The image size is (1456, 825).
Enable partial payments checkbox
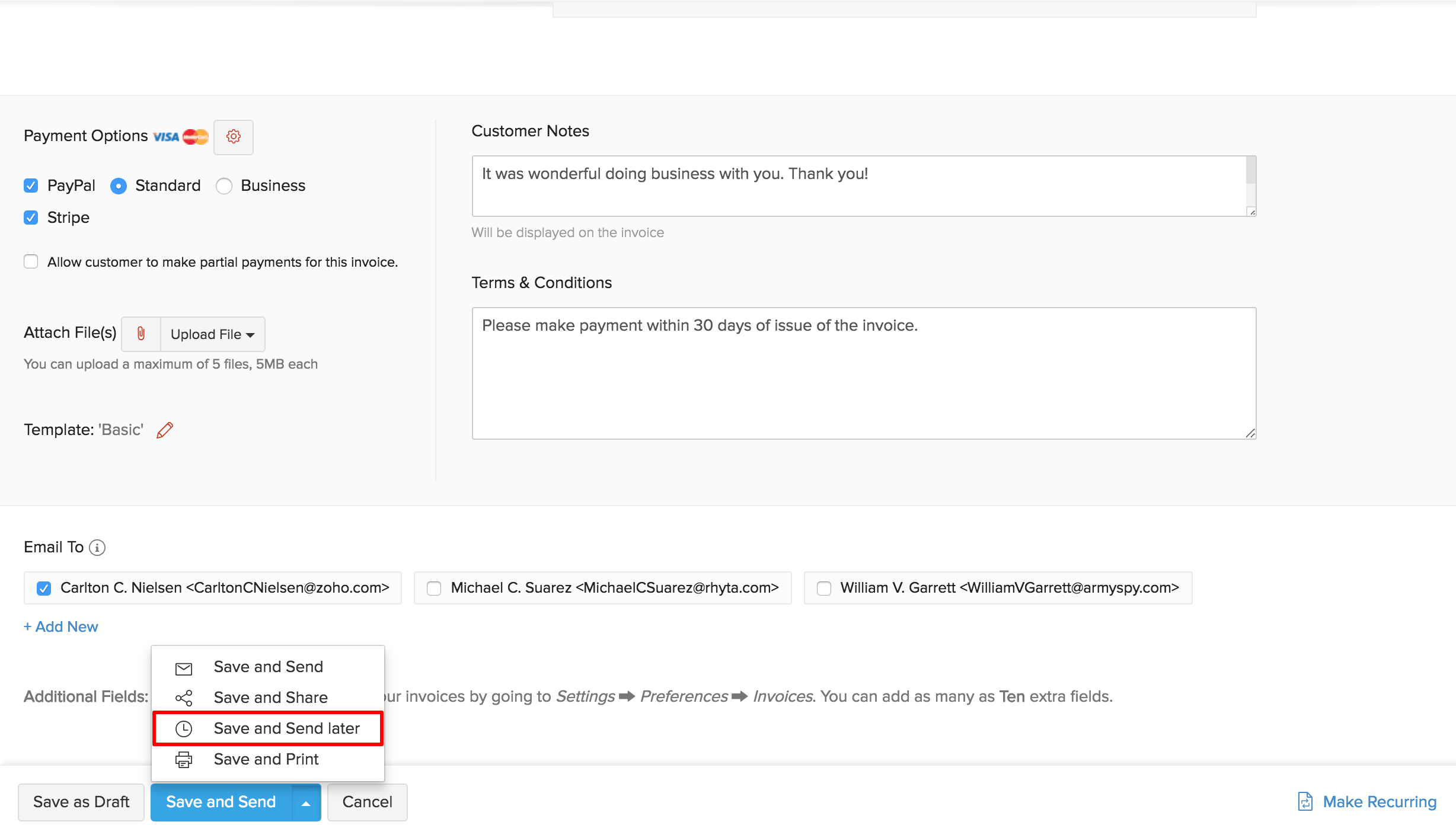click(x=31, y=262)
